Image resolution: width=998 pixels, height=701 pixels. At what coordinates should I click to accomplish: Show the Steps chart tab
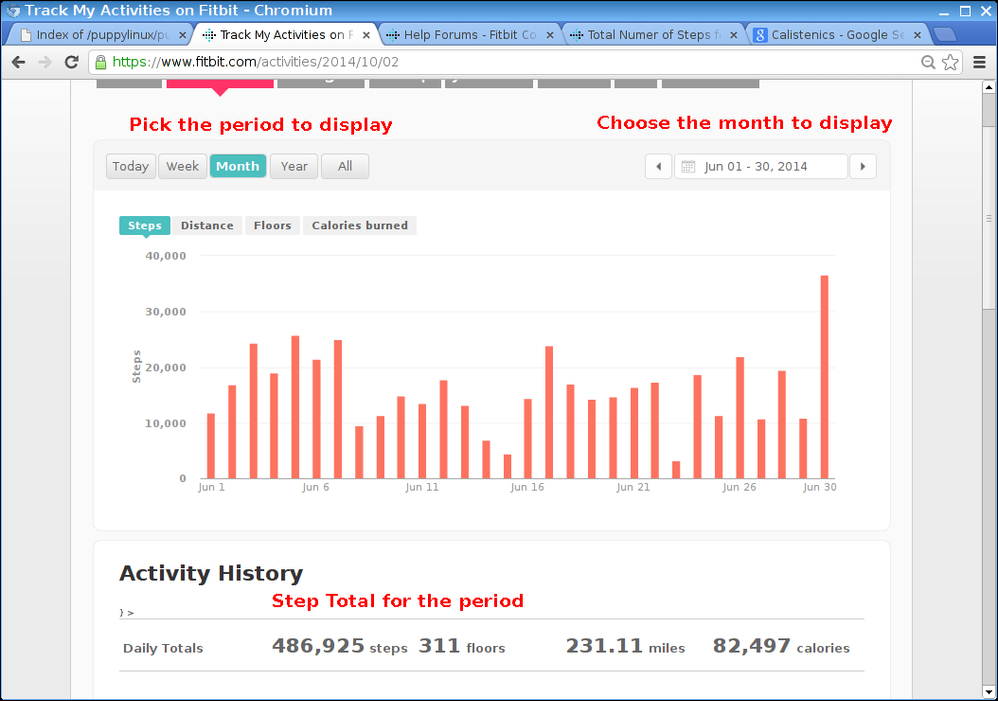coord(144,225)
